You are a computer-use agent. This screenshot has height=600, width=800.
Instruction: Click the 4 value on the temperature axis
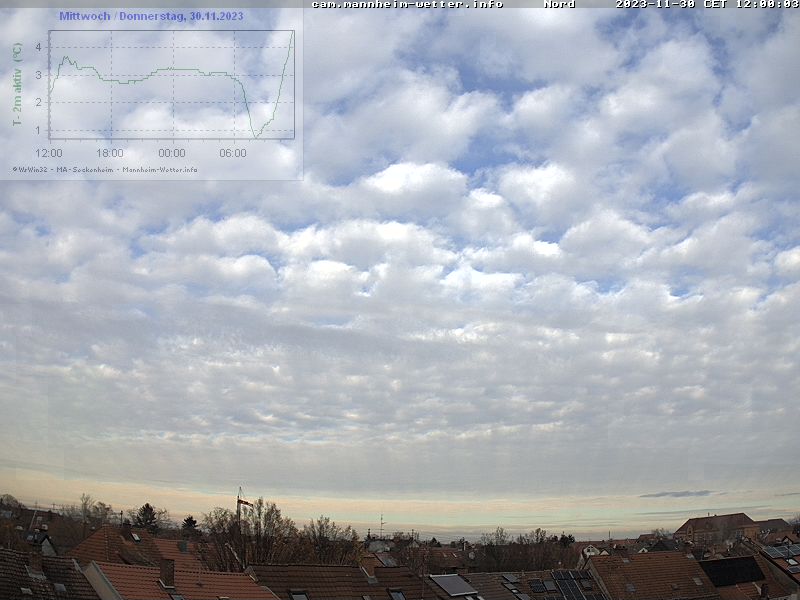[38, 47]
